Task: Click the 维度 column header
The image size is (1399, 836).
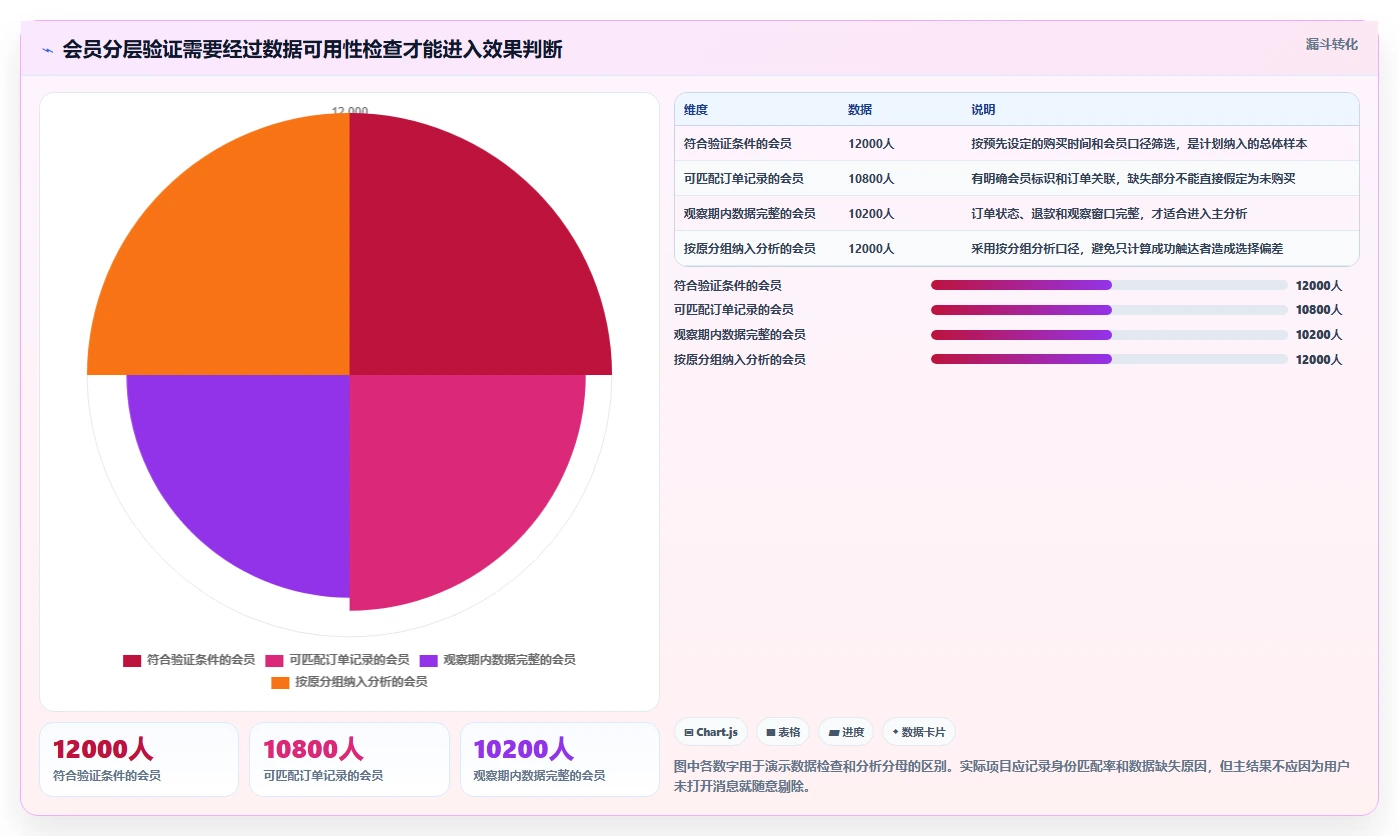Action: 696,110
